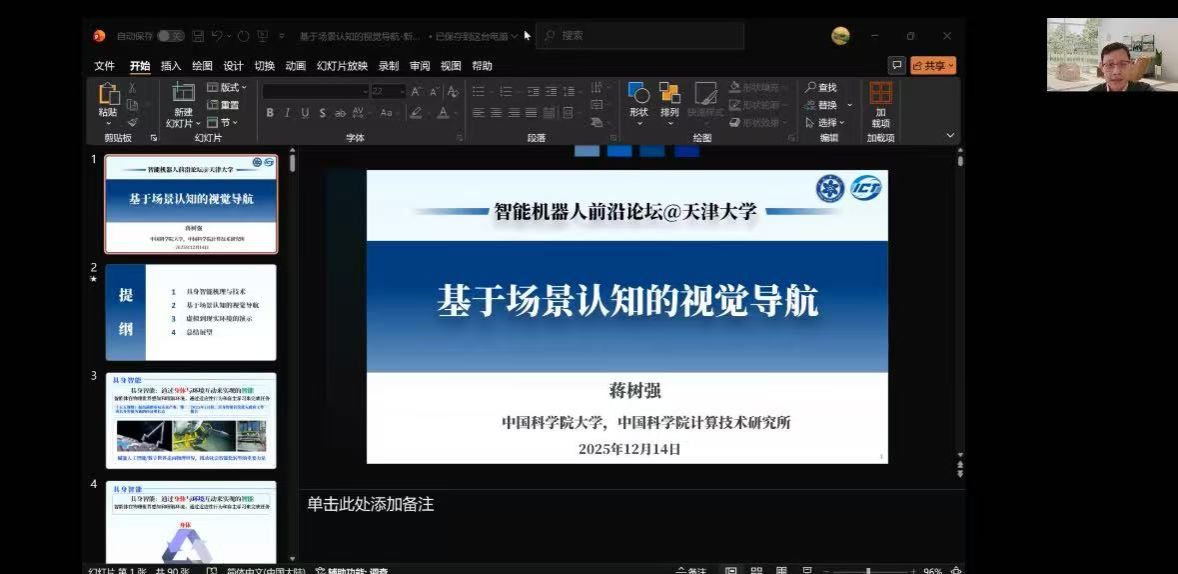Click the zoom slider in status bar
Screen dimensions: 1178x574
[x=868, y=571]
